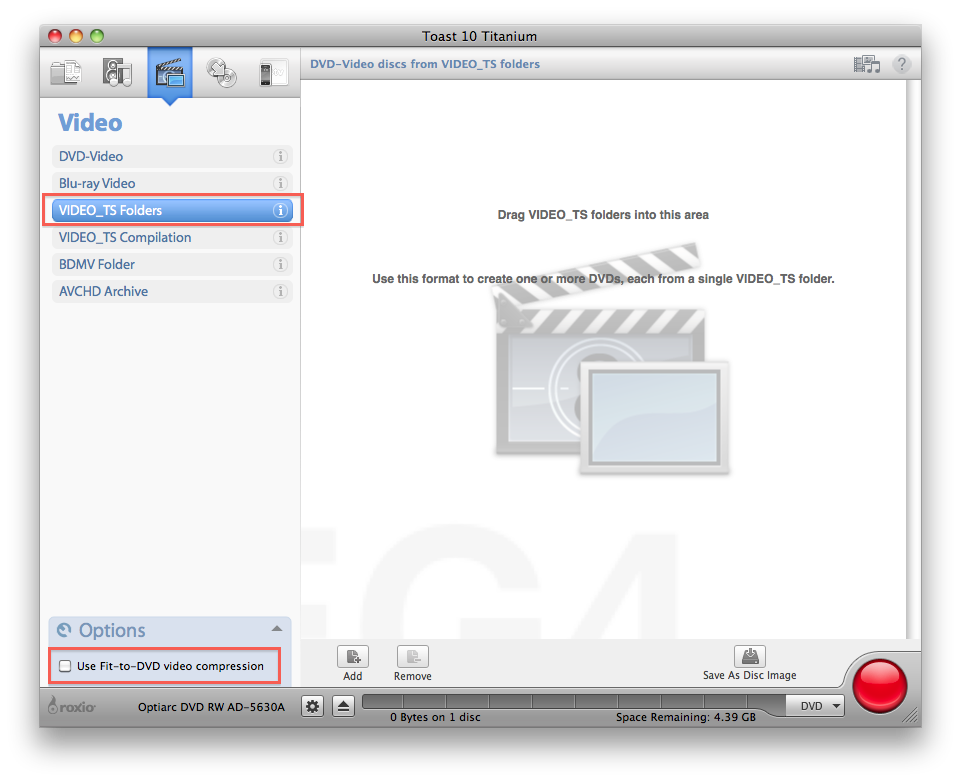
Task: Open the Convert category device icon
Action: (x=273, y=73)
